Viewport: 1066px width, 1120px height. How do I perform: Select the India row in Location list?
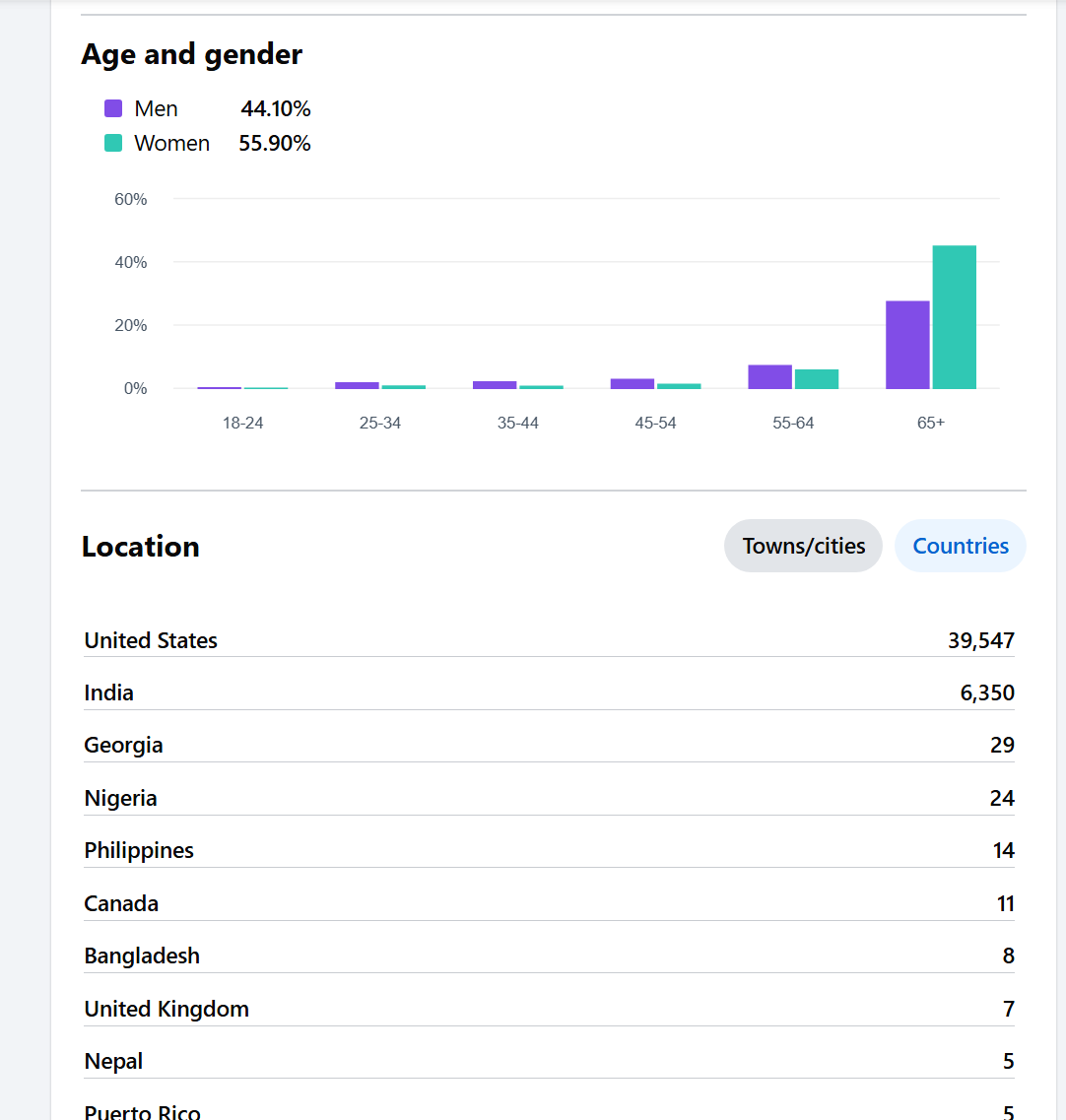point(548,692)
